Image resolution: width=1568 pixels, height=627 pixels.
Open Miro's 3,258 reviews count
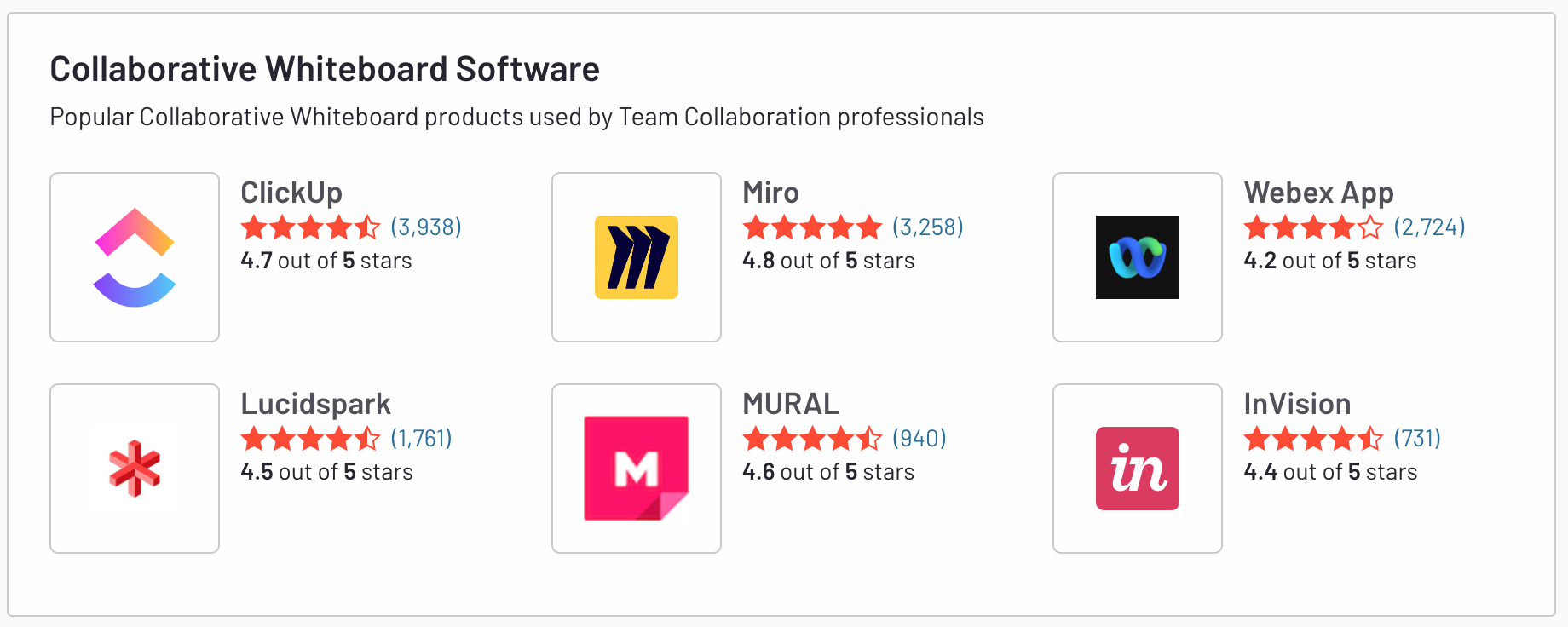[928, 227]
